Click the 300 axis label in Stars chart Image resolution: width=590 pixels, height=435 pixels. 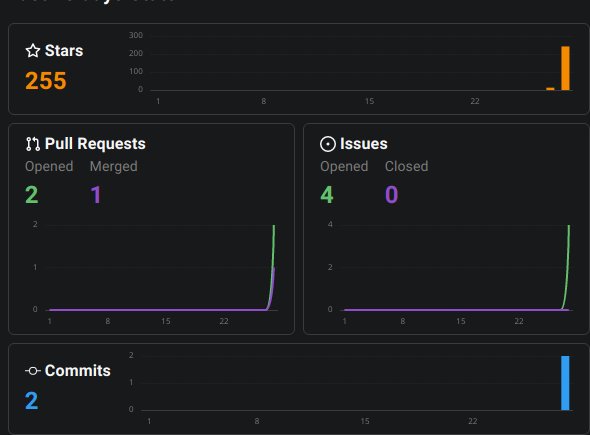[x=136, y=35]
